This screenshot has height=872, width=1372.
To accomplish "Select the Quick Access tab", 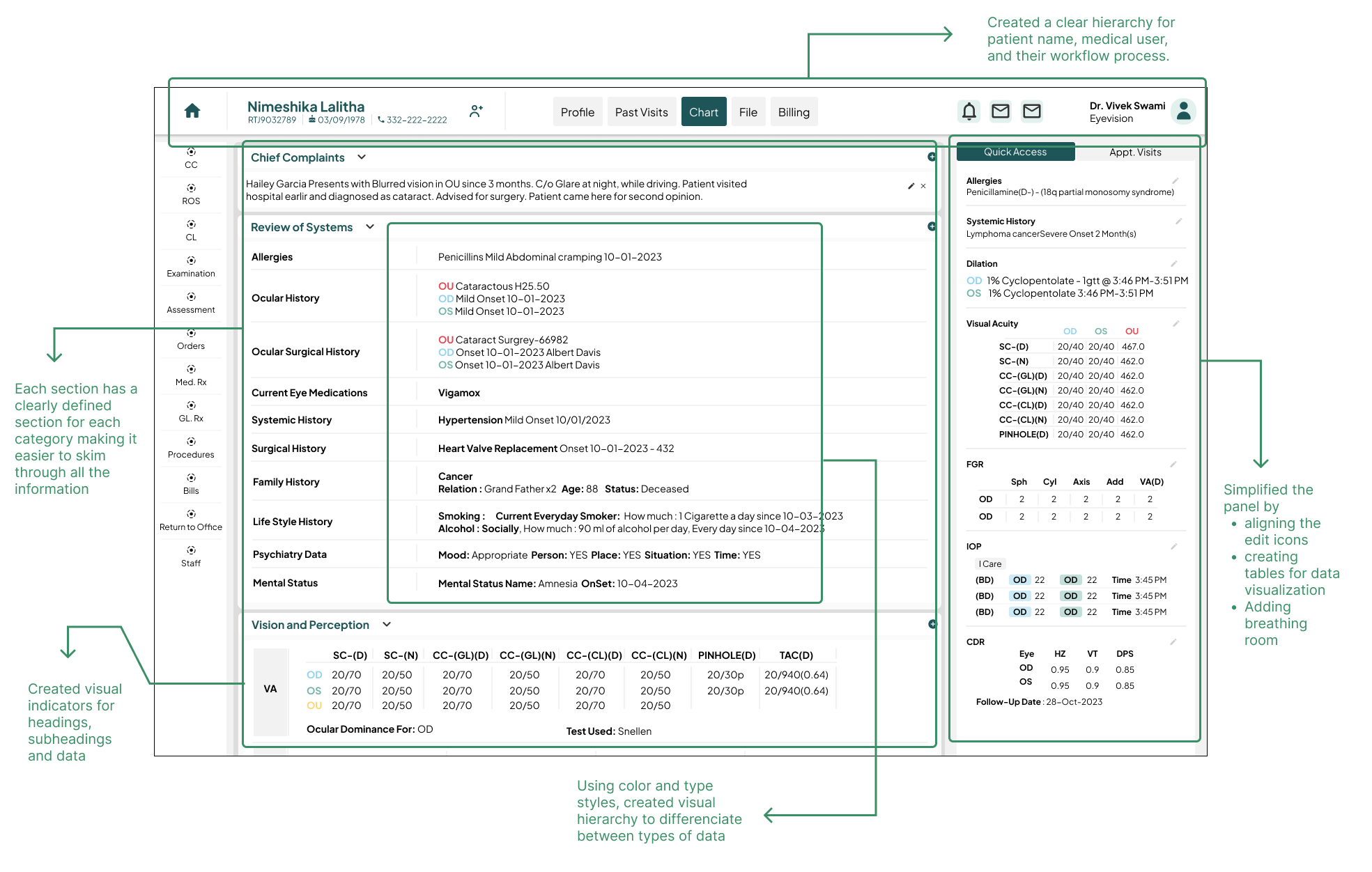I will coord(1015,152).
